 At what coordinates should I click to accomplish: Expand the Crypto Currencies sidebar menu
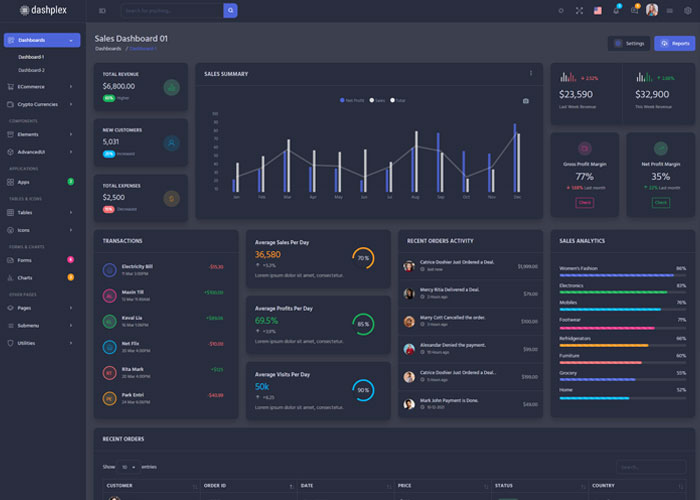42,104
